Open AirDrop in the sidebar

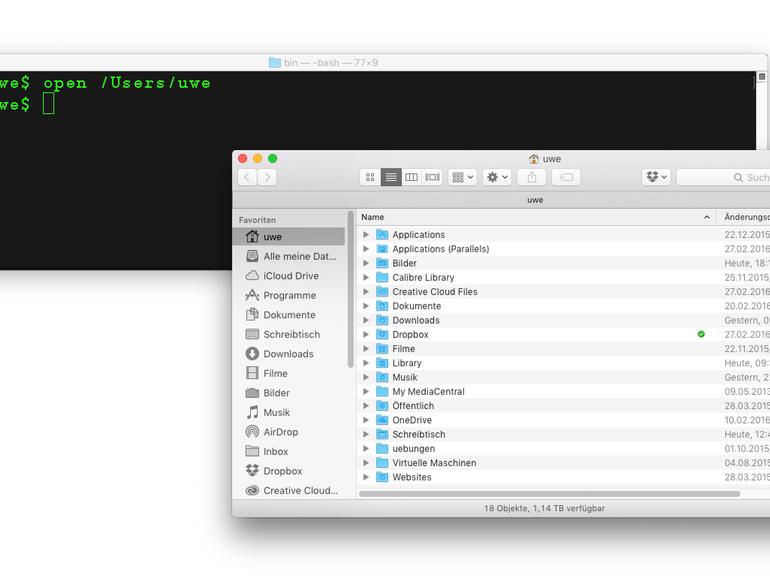coord(289,432)
